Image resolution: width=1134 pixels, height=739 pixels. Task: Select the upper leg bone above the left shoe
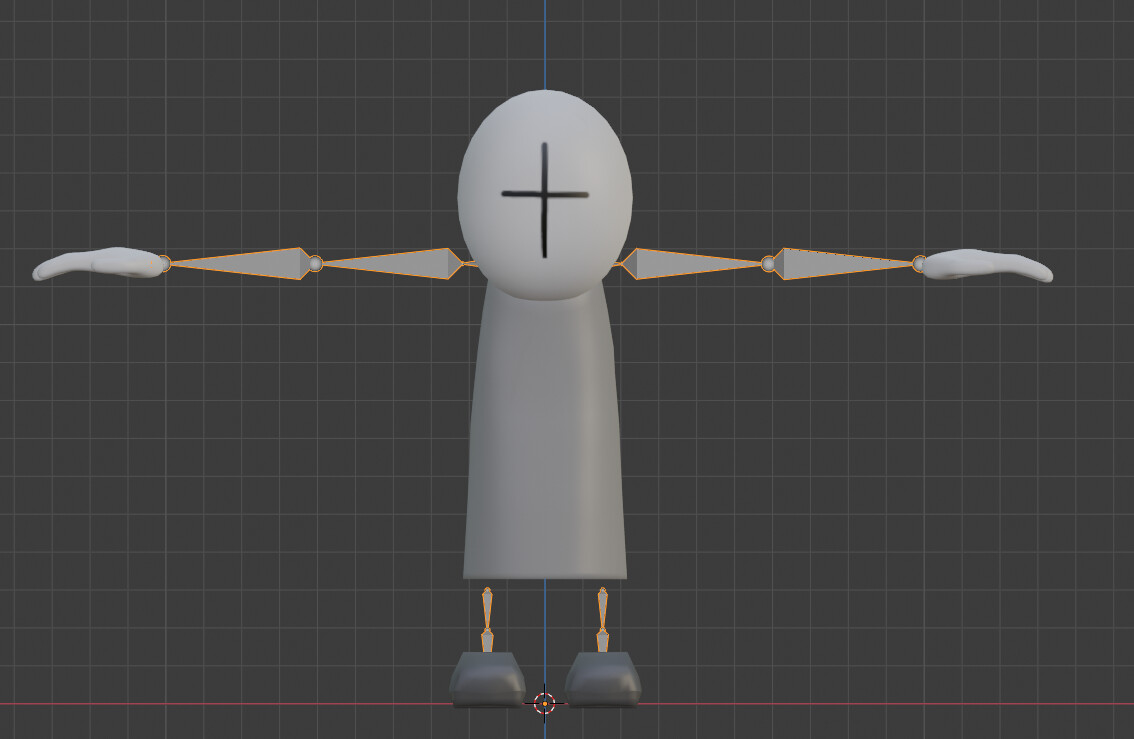pos(487,607)
